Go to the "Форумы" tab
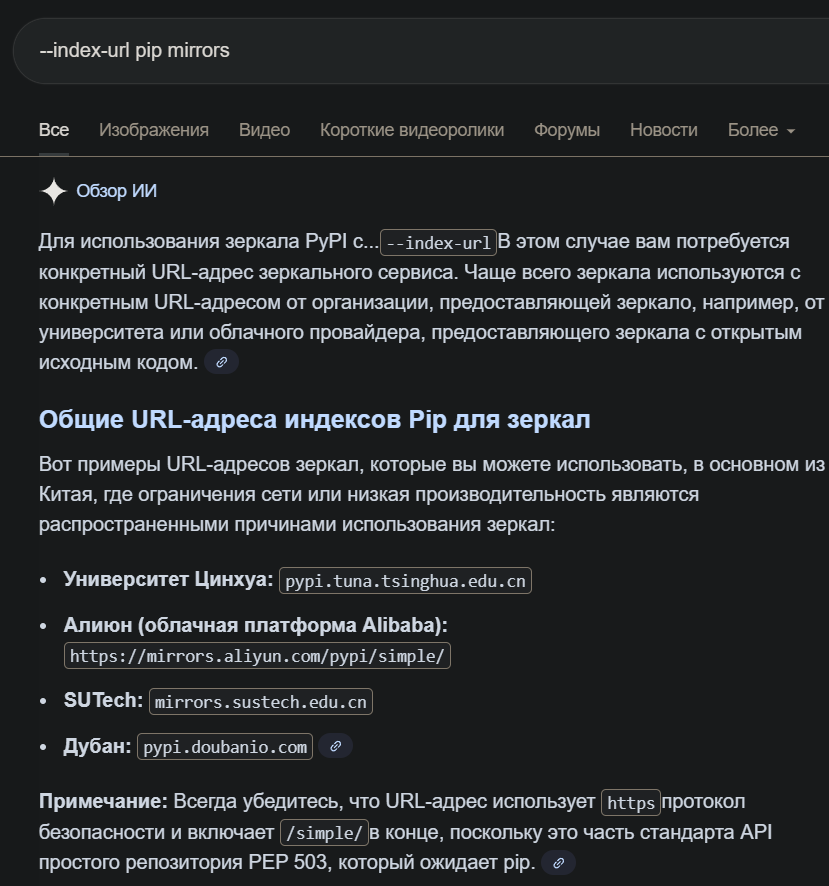Image resolution: width=829 pixels, height=886 pixels. point(567,130)
